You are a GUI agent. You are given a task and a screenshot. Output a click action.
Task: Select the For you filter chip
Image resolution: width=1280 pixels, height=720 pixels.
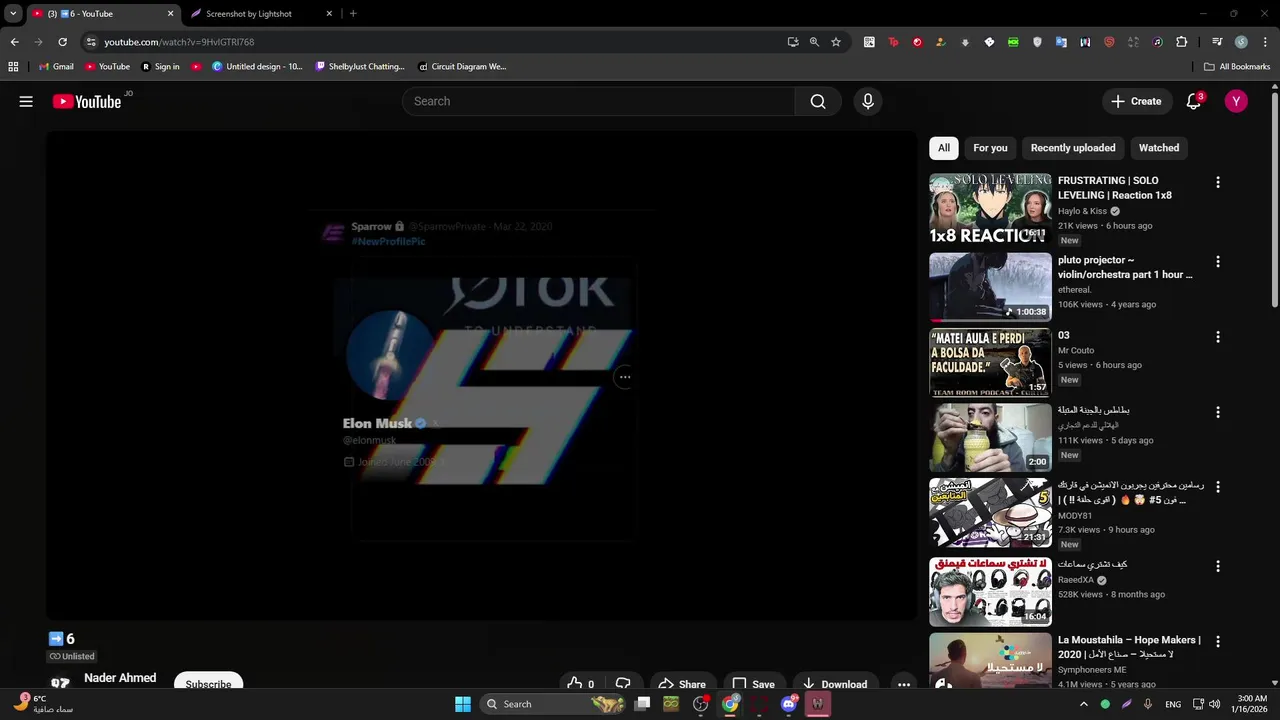coord(990,148)
